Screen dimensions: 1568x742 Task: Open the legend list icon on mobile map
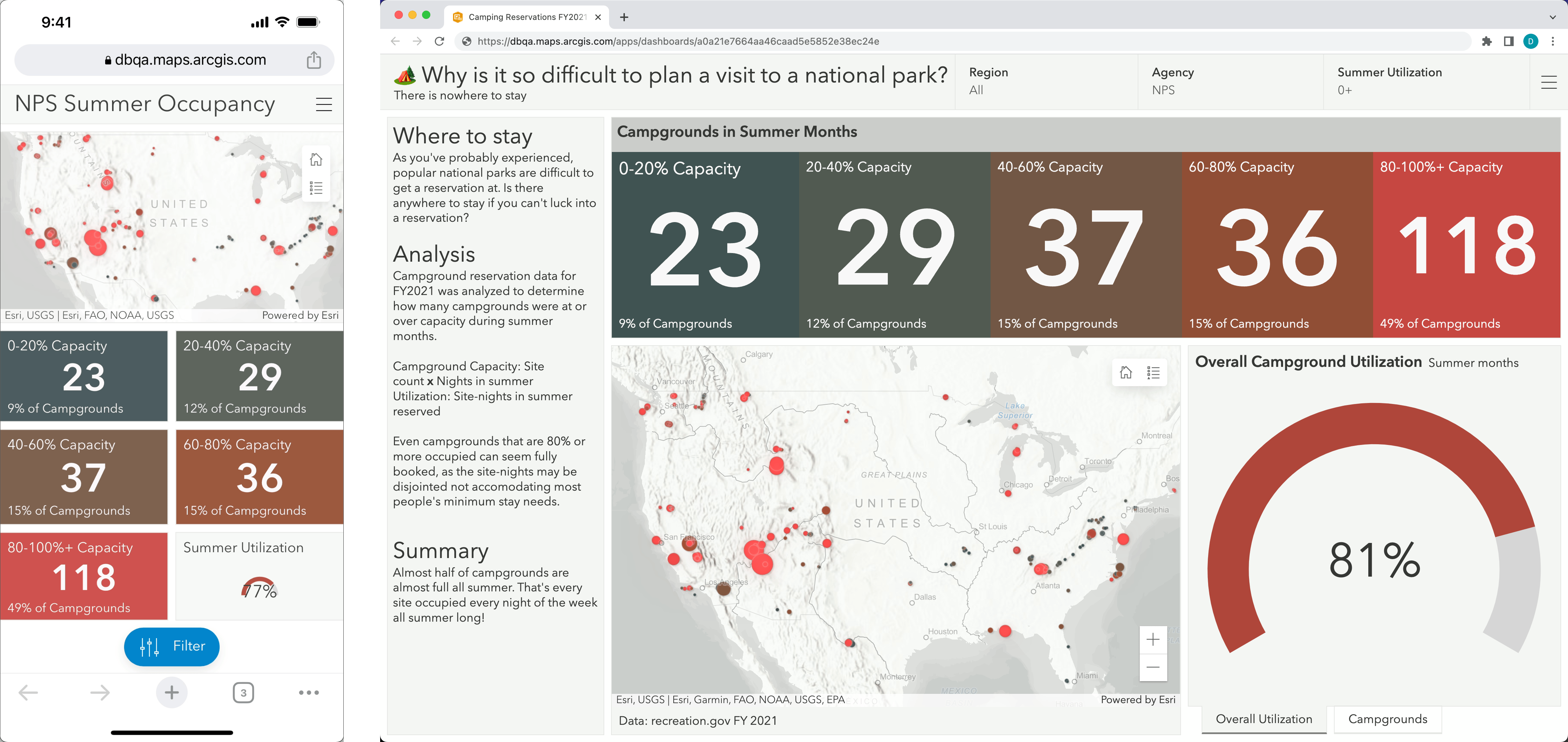tap(316, 187)
